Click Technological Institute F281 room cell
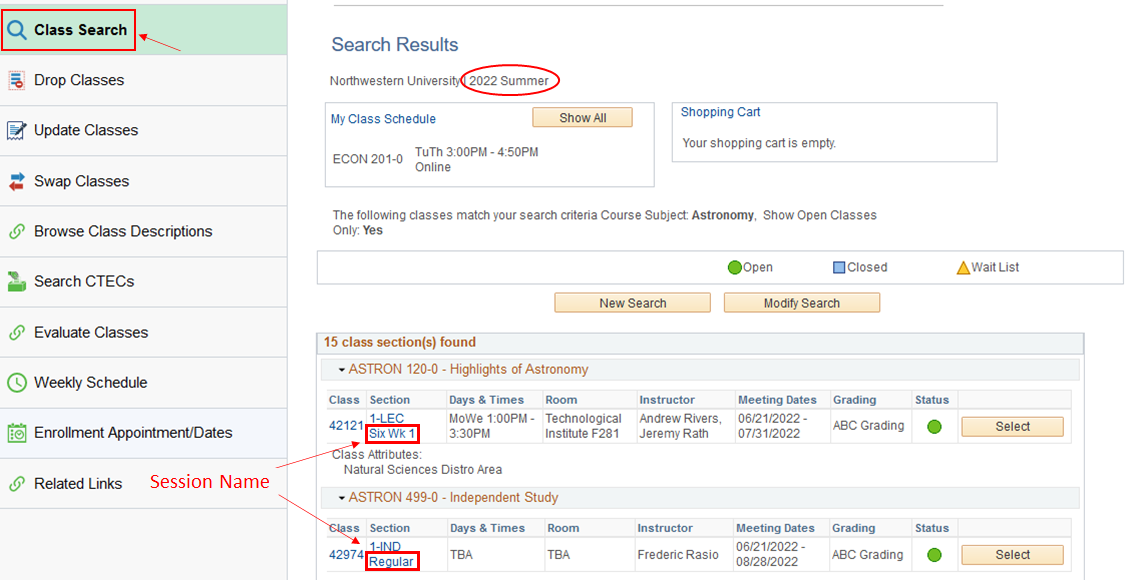Viewport: 1135px width, 580px height. click(583, 426)
